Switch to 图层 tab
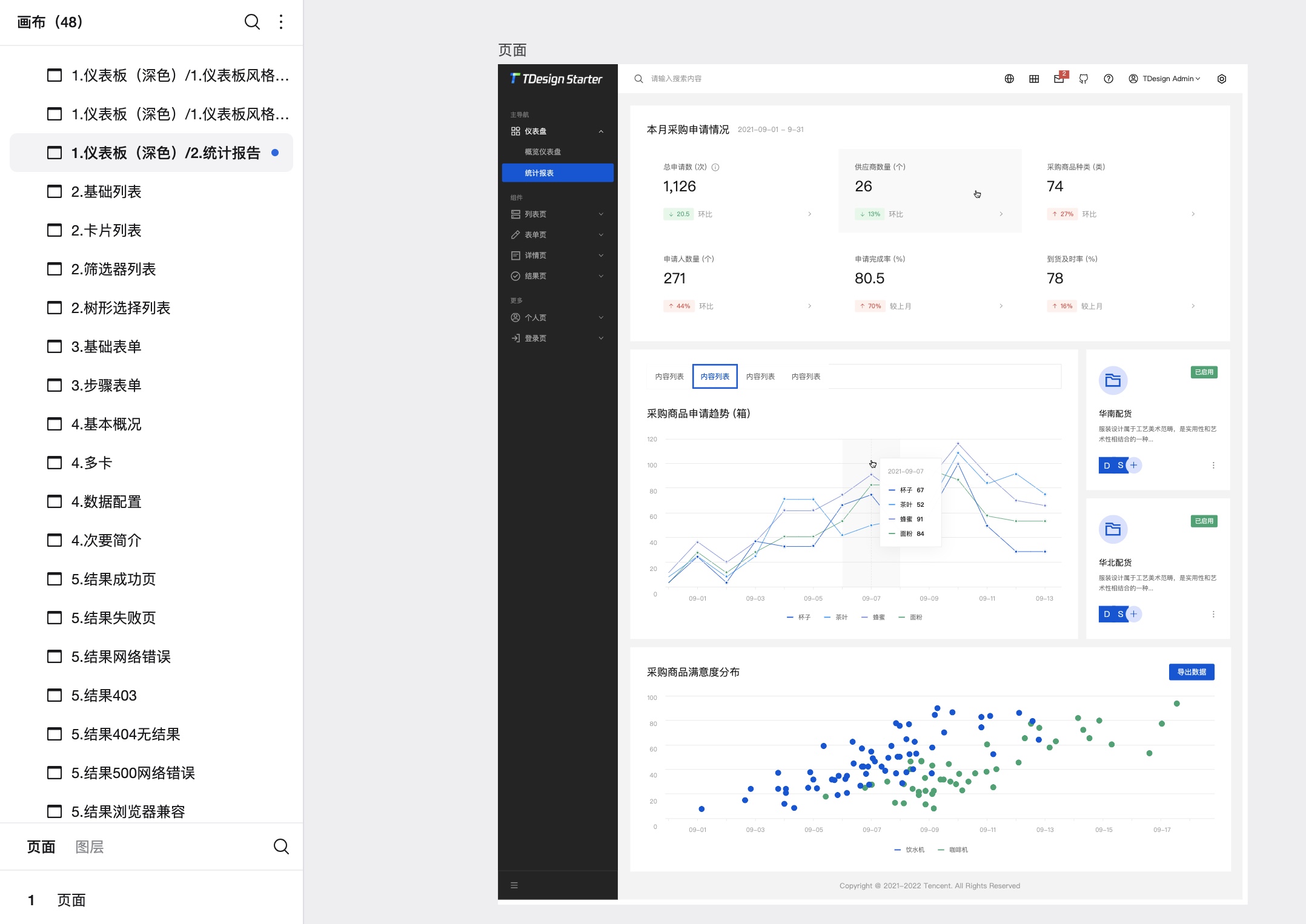 pyautogui.click(x=90, y=846)
